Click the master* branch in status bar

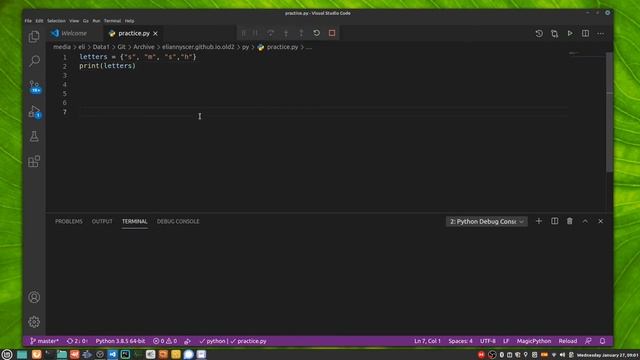tap(44, 341)
